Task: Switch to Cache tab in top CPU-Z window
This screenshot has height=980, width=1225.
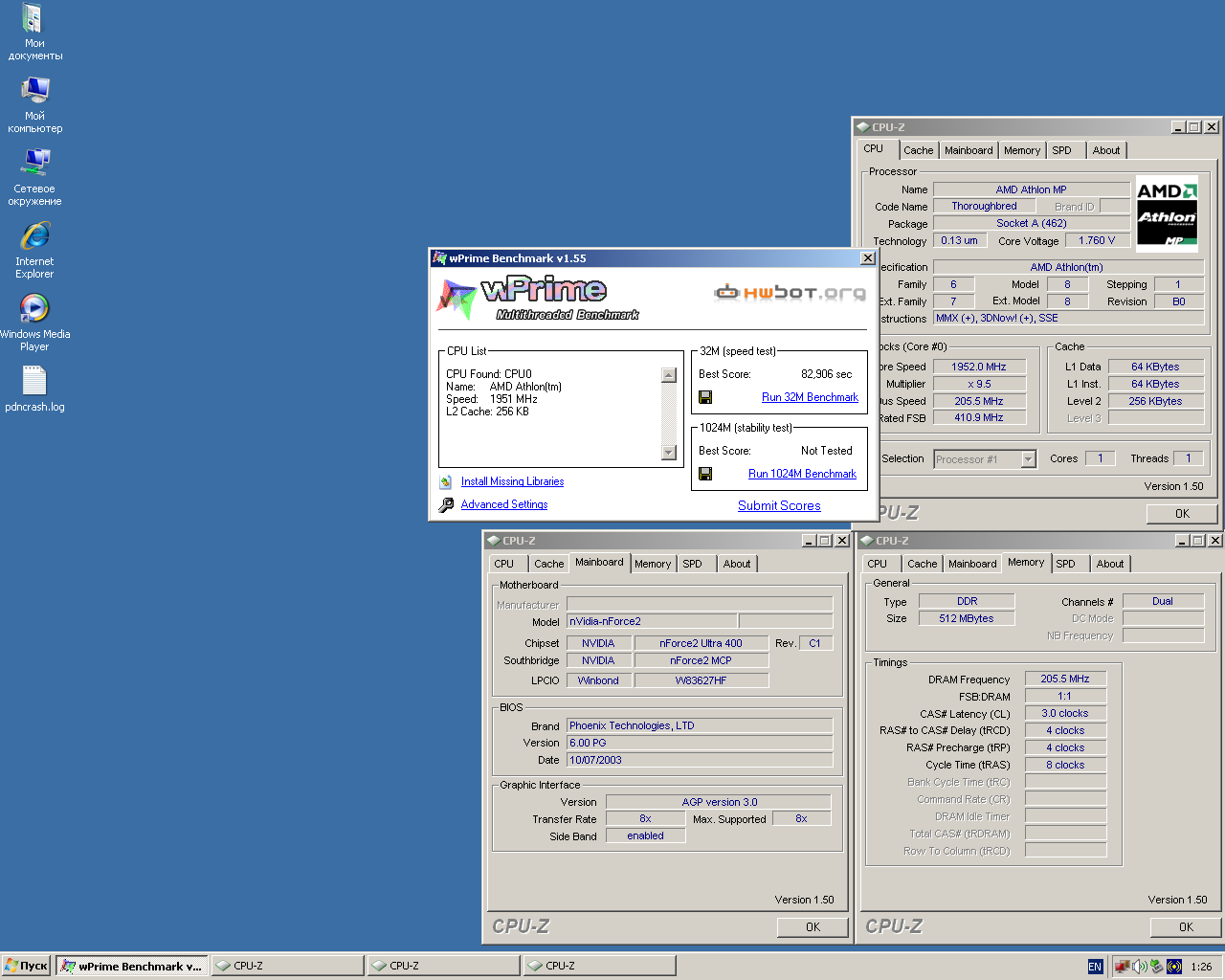Action: (x=918, y=150)
